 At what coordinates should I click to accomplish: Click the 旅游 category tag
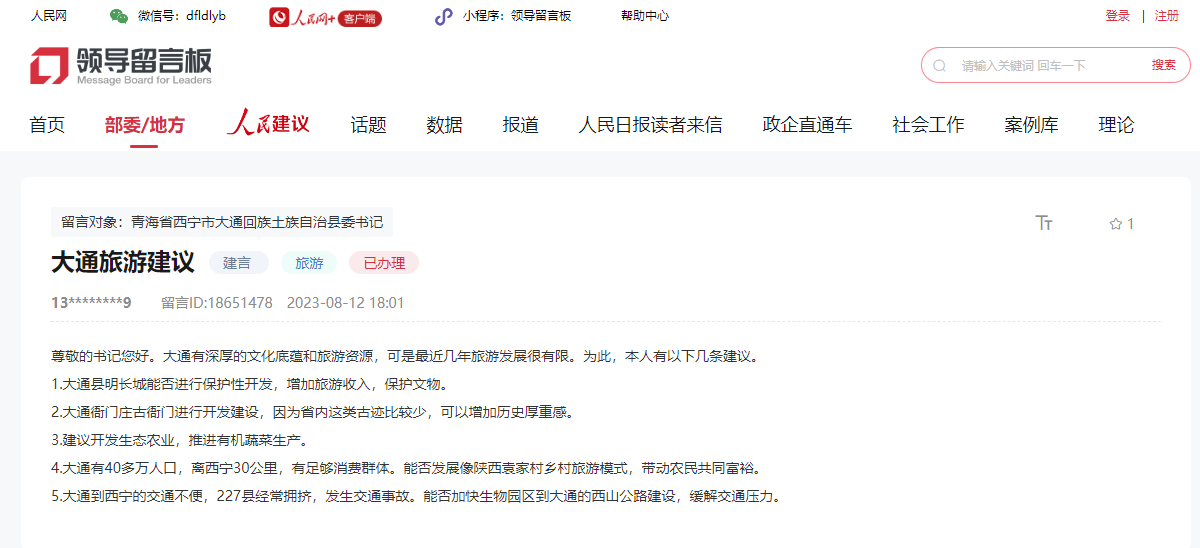click(x=310, y=263)
